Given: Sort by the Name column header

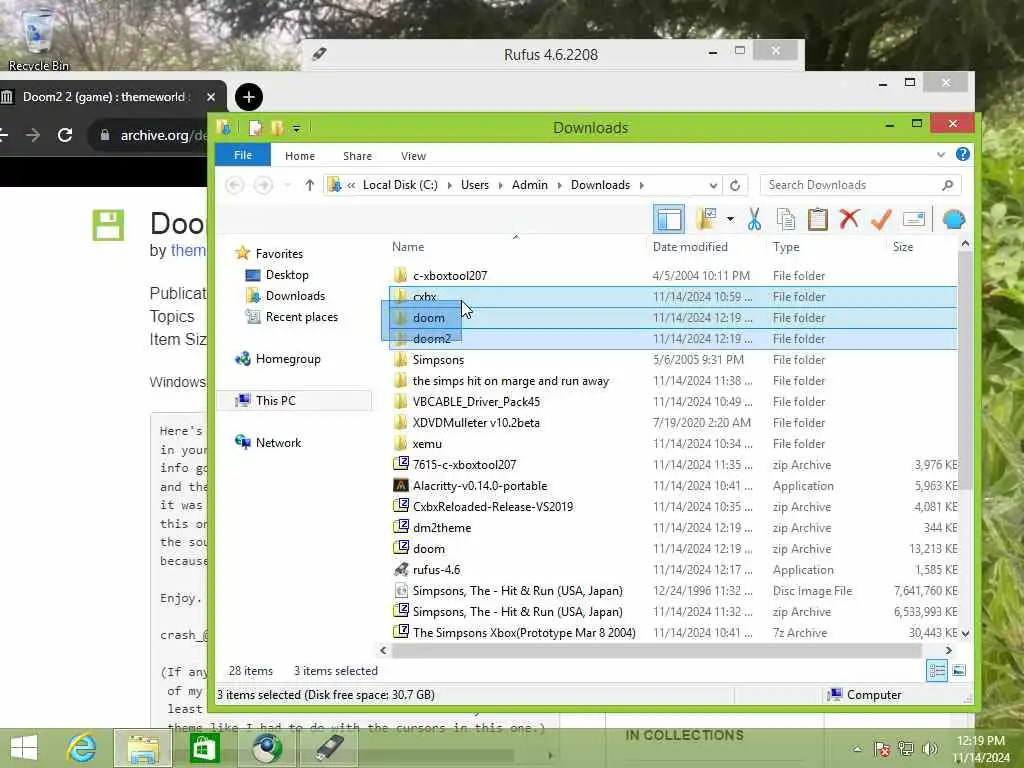Looking at the screenshot, I should coord(408,247).
